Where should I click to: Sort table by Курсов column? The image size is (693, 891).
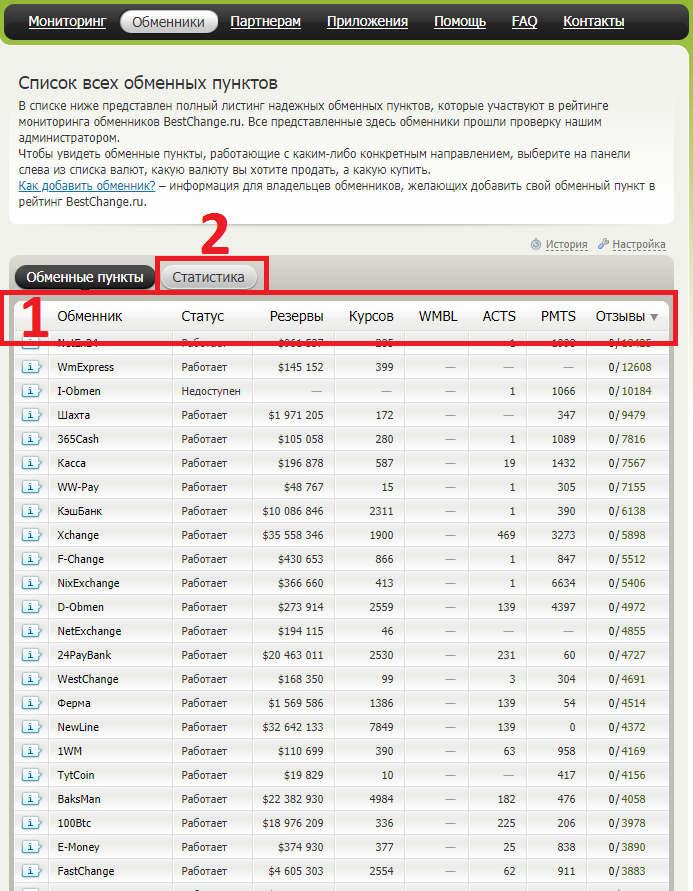[x=371, y=317]
